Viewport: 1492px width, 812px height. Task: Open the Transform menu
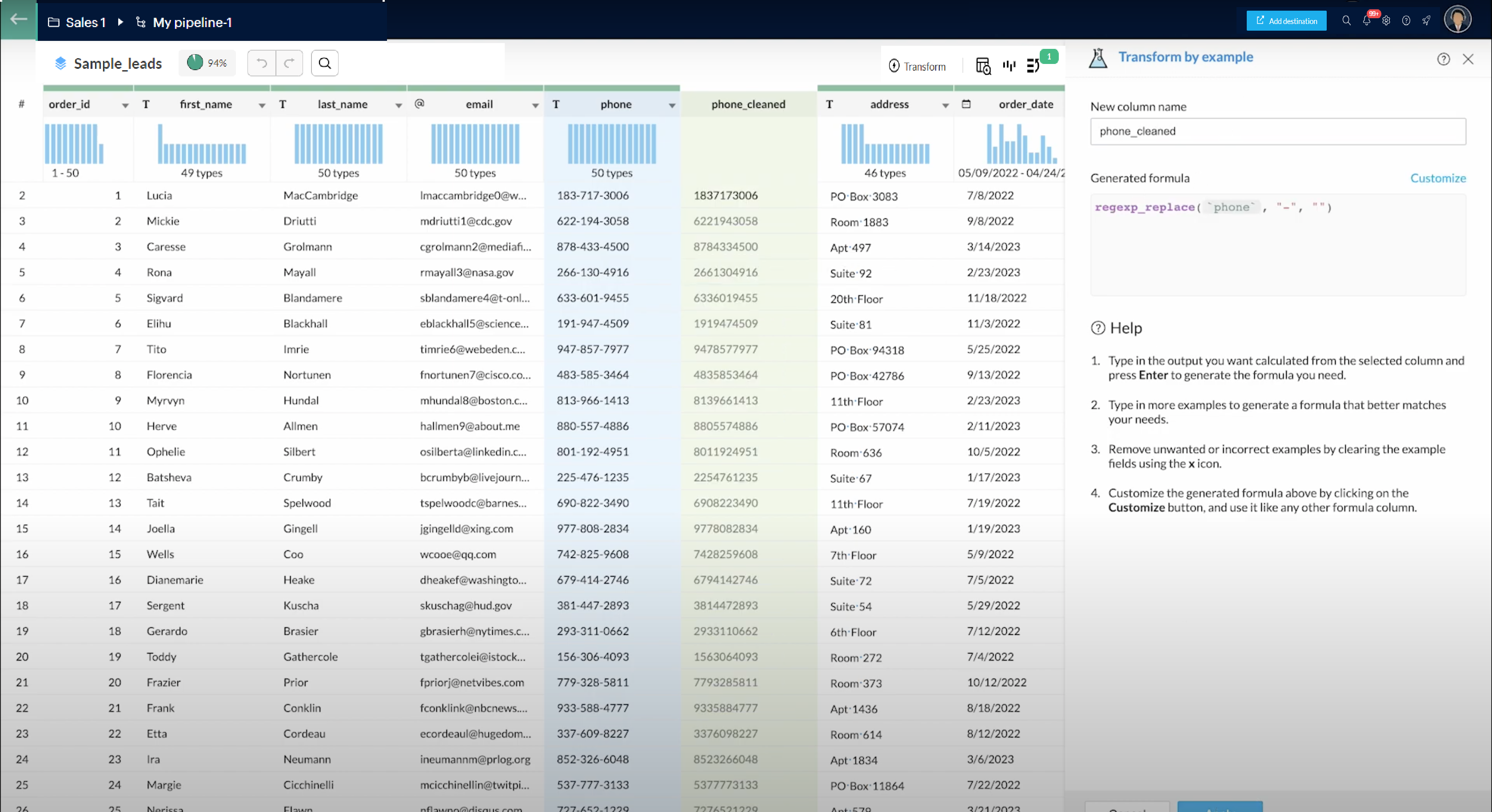pos(918,67)
